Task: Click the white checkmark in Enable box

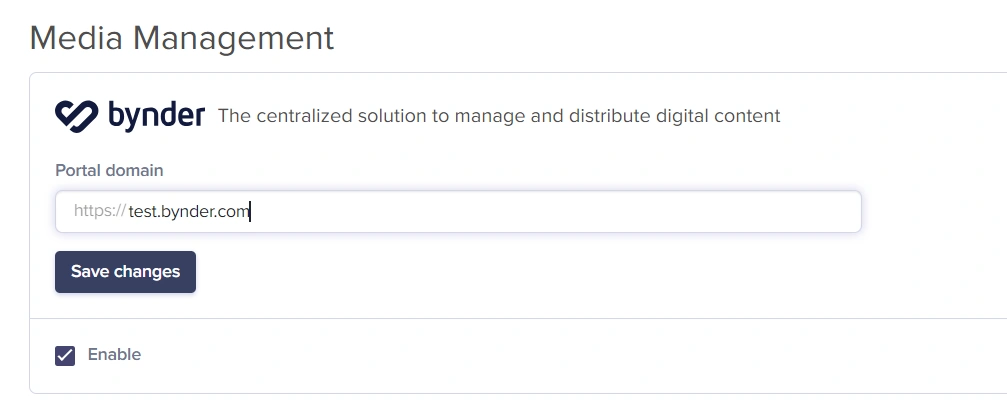Action: [65, 355]
